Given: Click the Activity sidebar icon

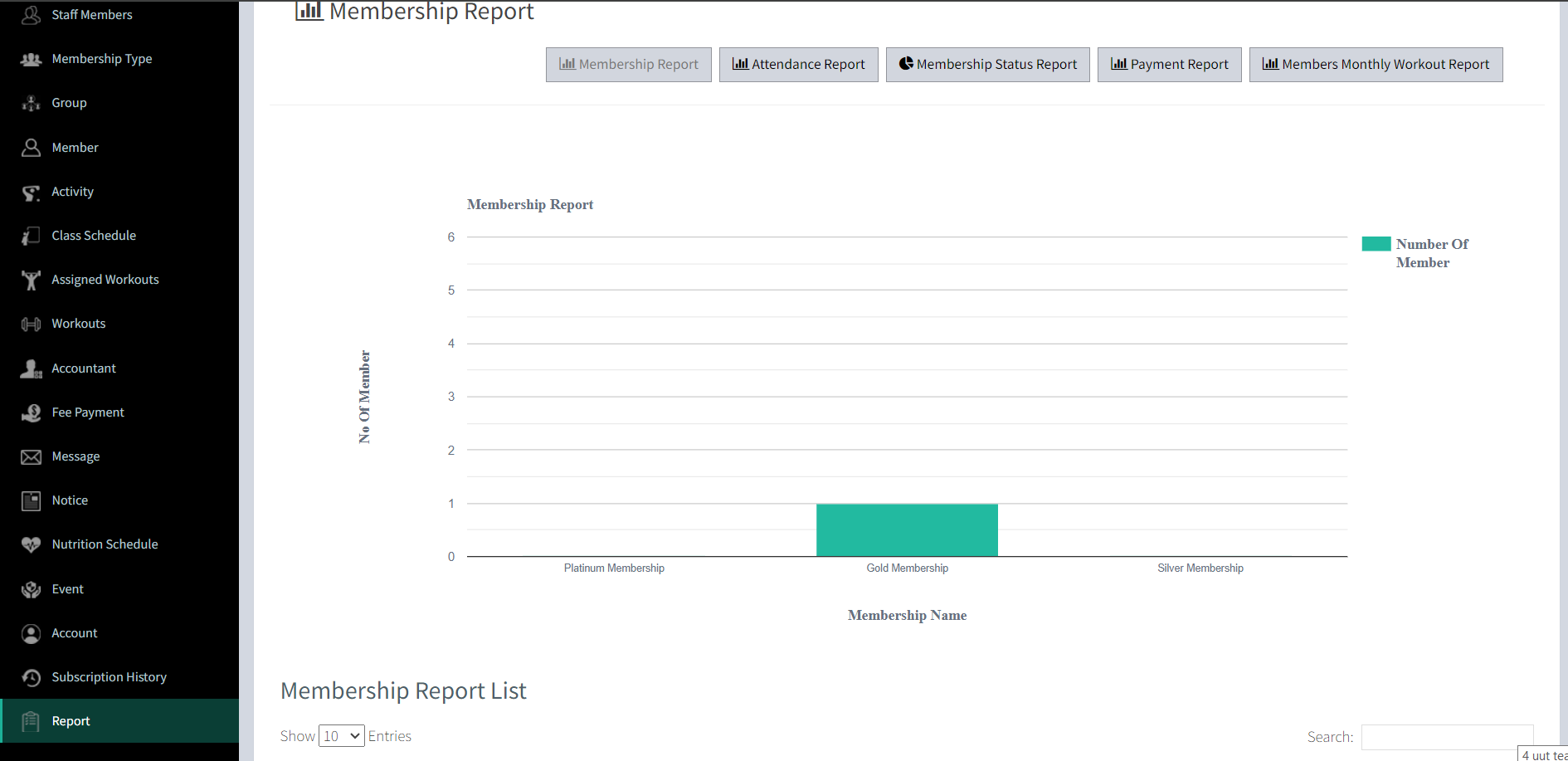Looking at the screenshot, I should tap(31, 192).
